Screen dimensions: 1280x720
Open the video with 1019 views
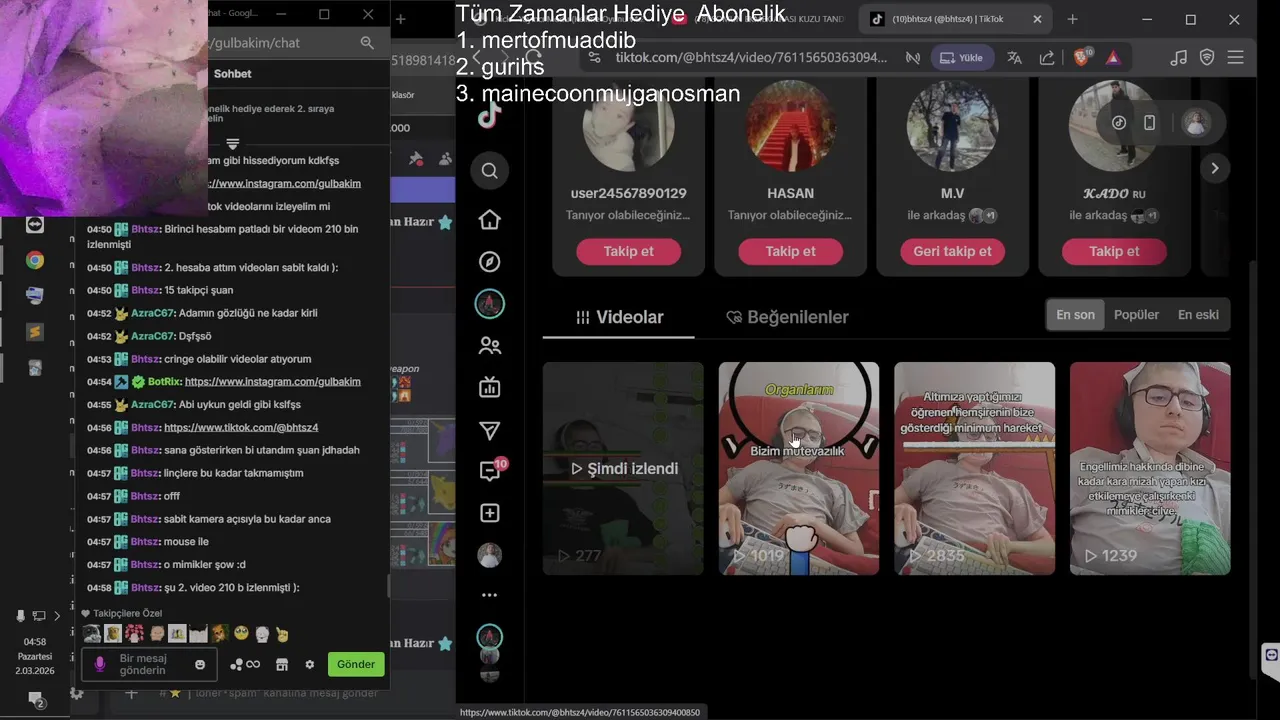799,468
